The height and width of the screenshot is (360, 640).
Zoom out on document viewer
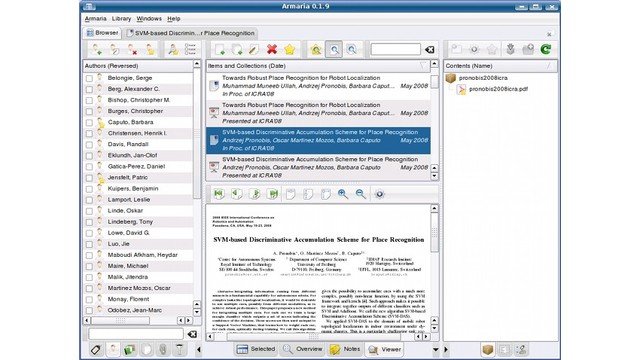(x=360, y=194)
